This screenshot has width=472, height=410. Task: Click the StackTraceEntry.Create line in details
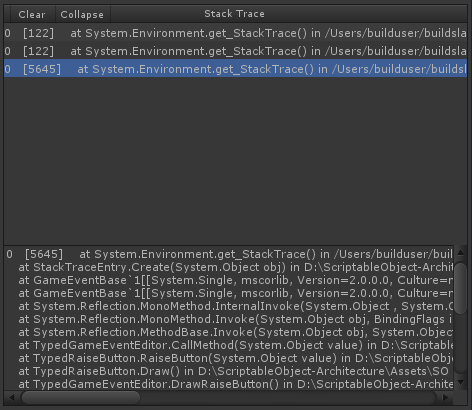pos(235,267)
